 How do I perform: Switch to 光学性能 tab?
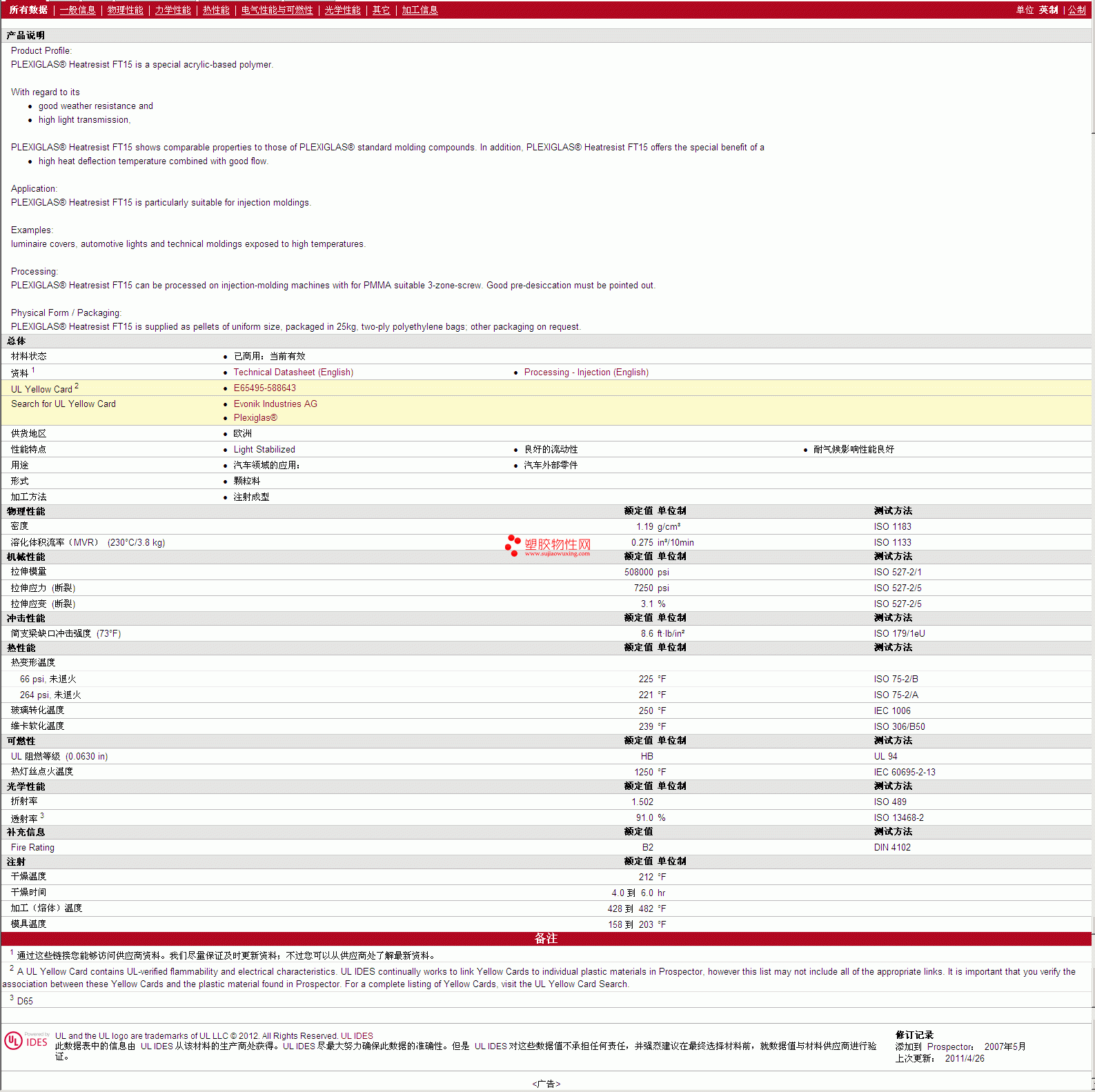click(342, 10)
